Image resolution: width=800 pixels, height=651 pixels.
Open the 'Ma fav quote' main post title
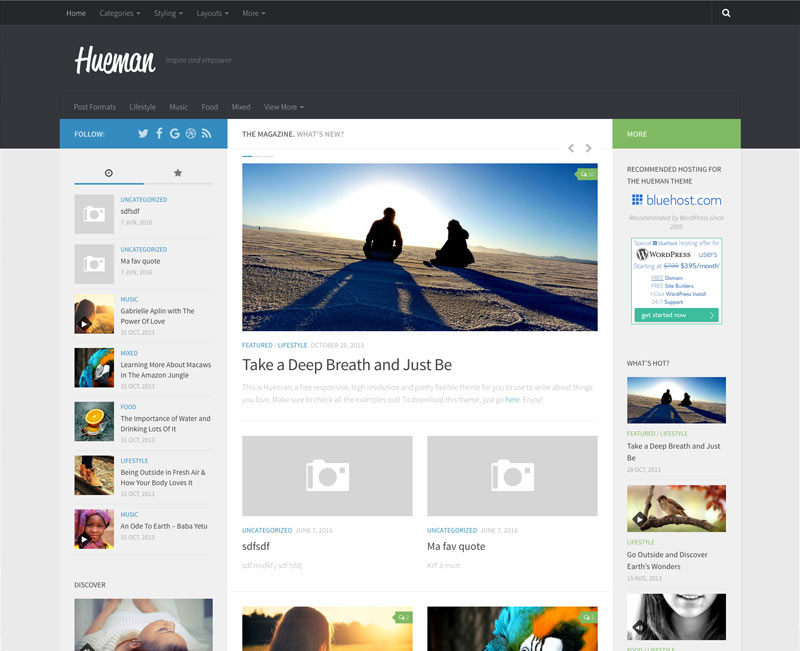pos(456,546)
